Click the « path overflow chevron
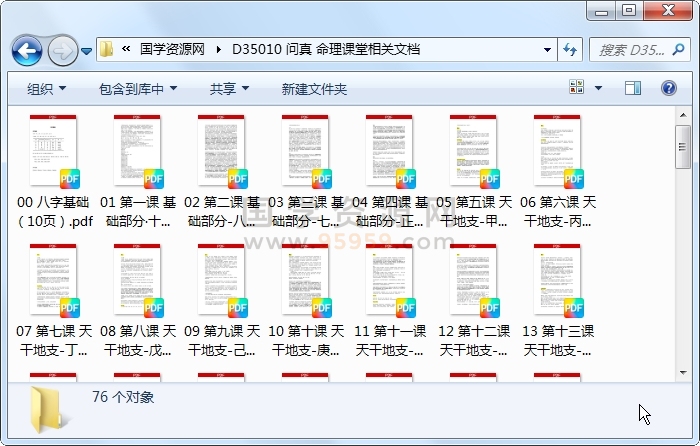The width and height of the screenshot is (700, 446). coord(126,49)
